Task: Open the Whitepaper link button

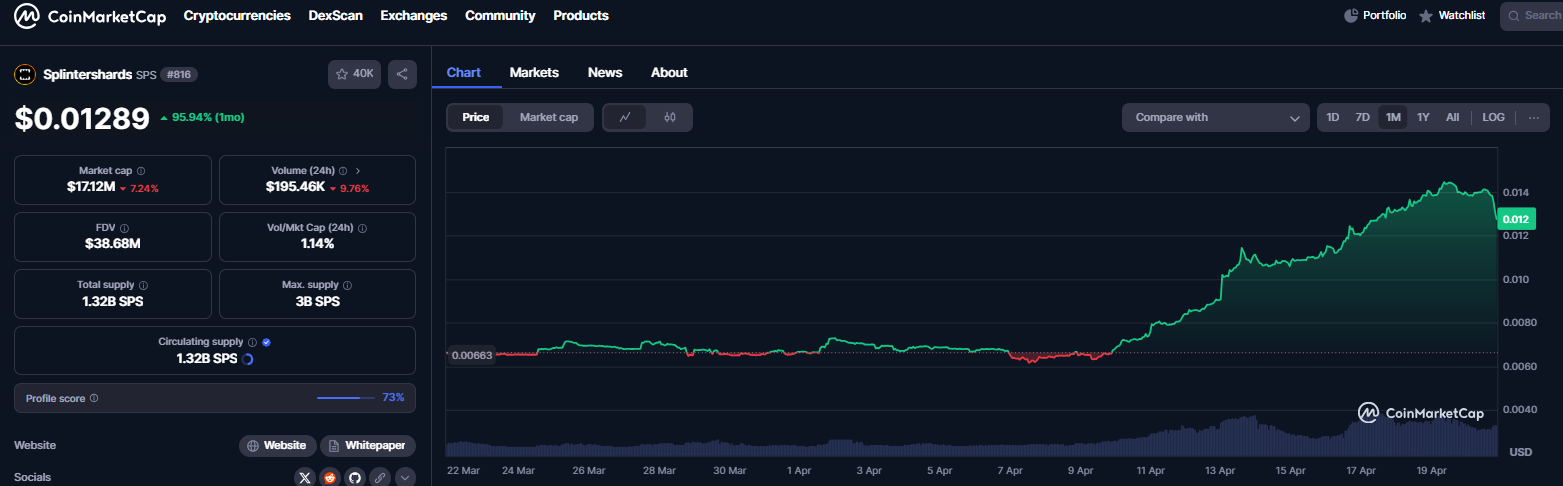Action: pyautogui.click(x=368, y=445)
